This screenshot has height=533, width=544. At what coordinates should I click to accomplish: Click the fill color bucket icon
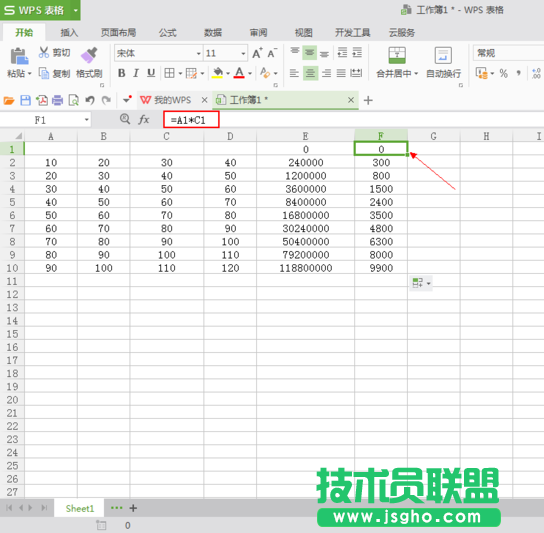[218, 73]
